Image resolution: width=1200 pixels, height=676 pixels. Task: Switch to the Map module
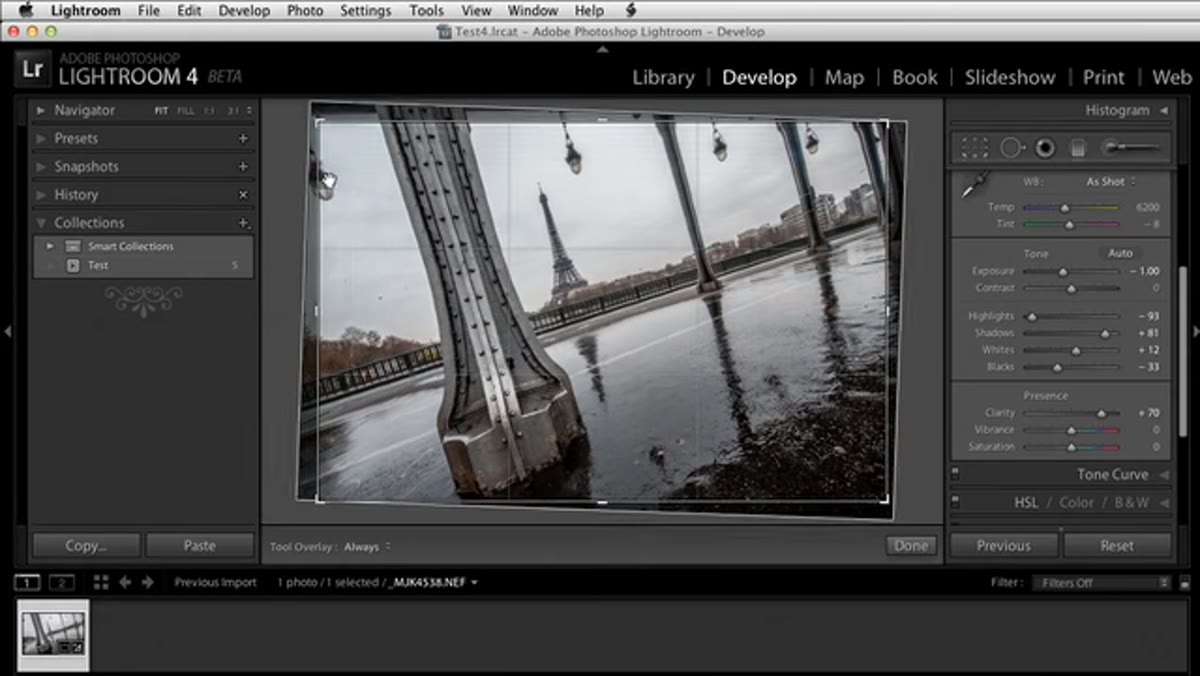[x=844, y=78]
